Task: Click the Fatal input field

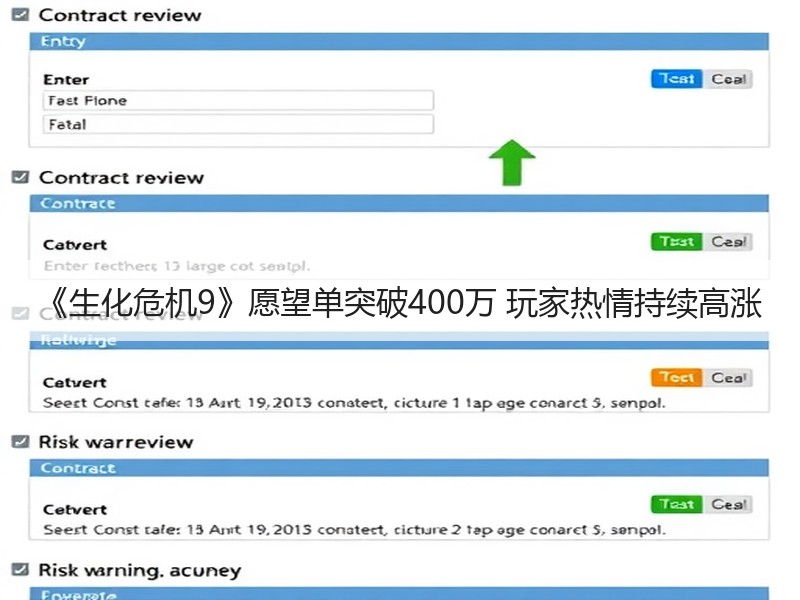Action: 238,124
